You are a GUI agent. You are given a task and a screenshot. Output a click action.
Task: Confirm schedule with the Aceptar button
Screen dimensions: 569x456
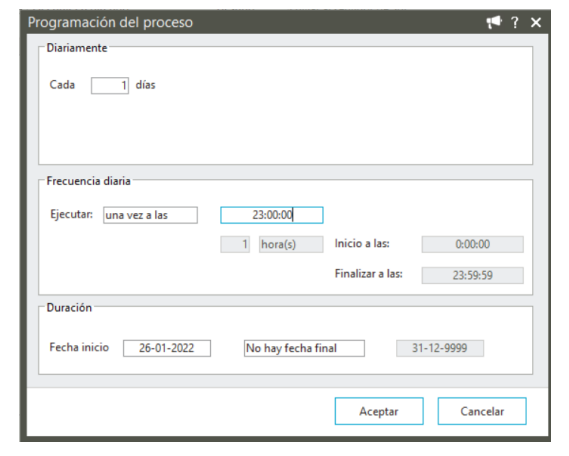[x=379, y=411]
